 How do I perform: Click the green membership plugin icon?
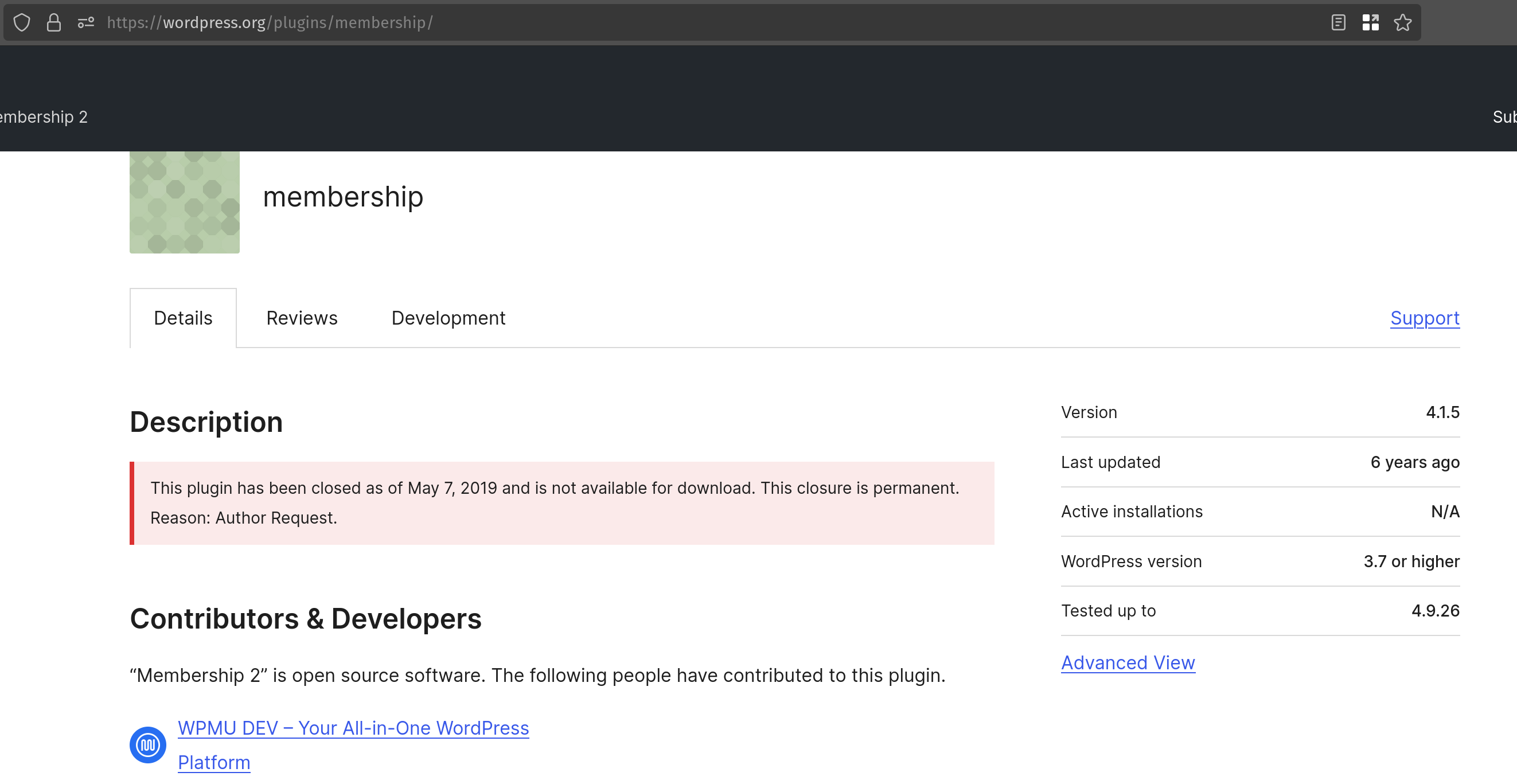[184, 202]
